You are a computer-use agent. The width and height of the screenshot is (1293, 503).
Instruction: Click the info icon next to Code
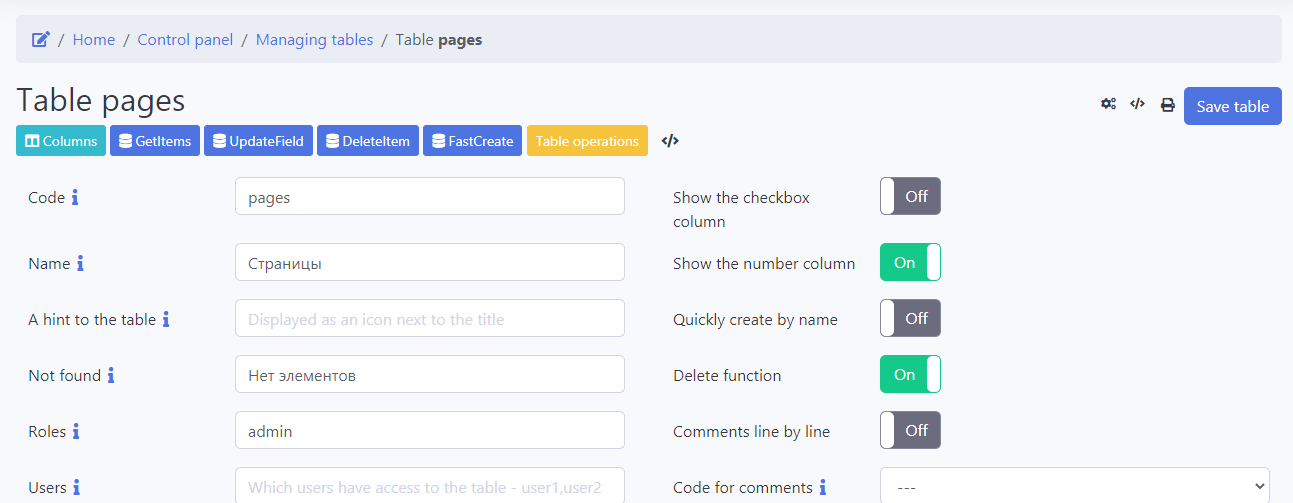click(75, 197)
